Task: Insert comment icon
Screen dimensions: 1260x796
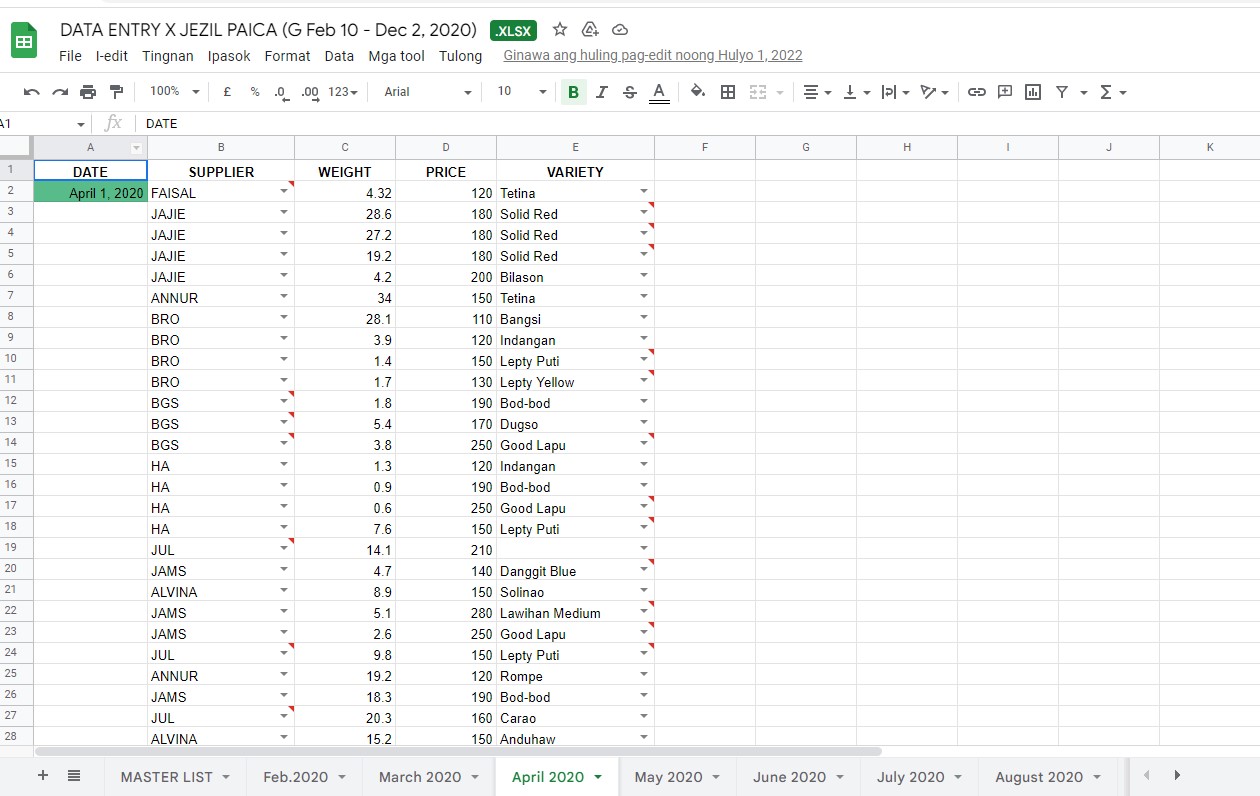Action: [x=1005, y=92]
